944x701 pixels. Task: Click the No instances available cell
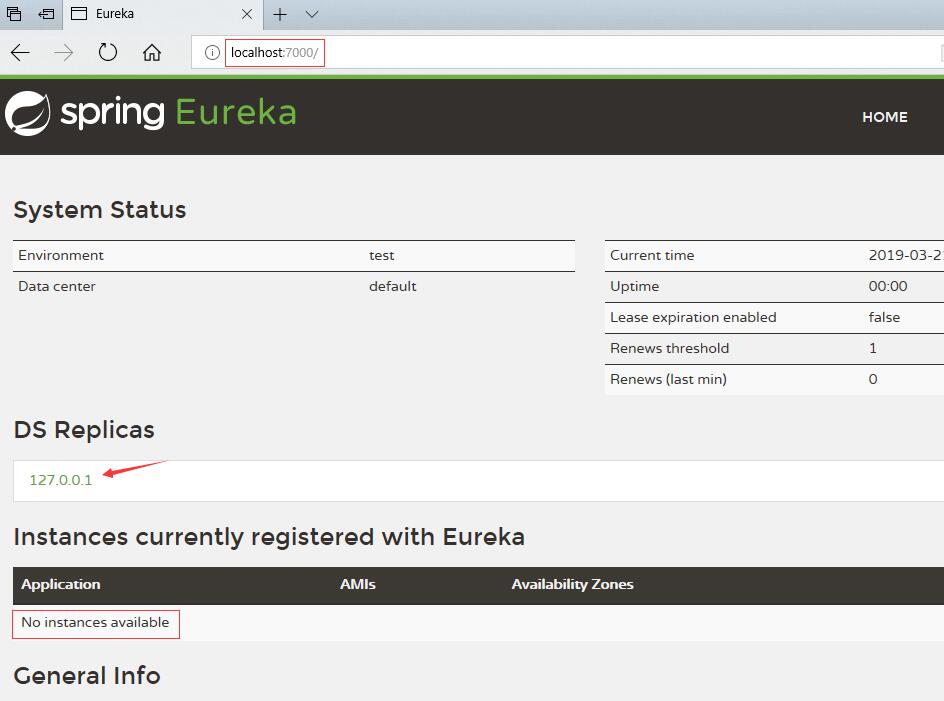(x=96, y=623)
